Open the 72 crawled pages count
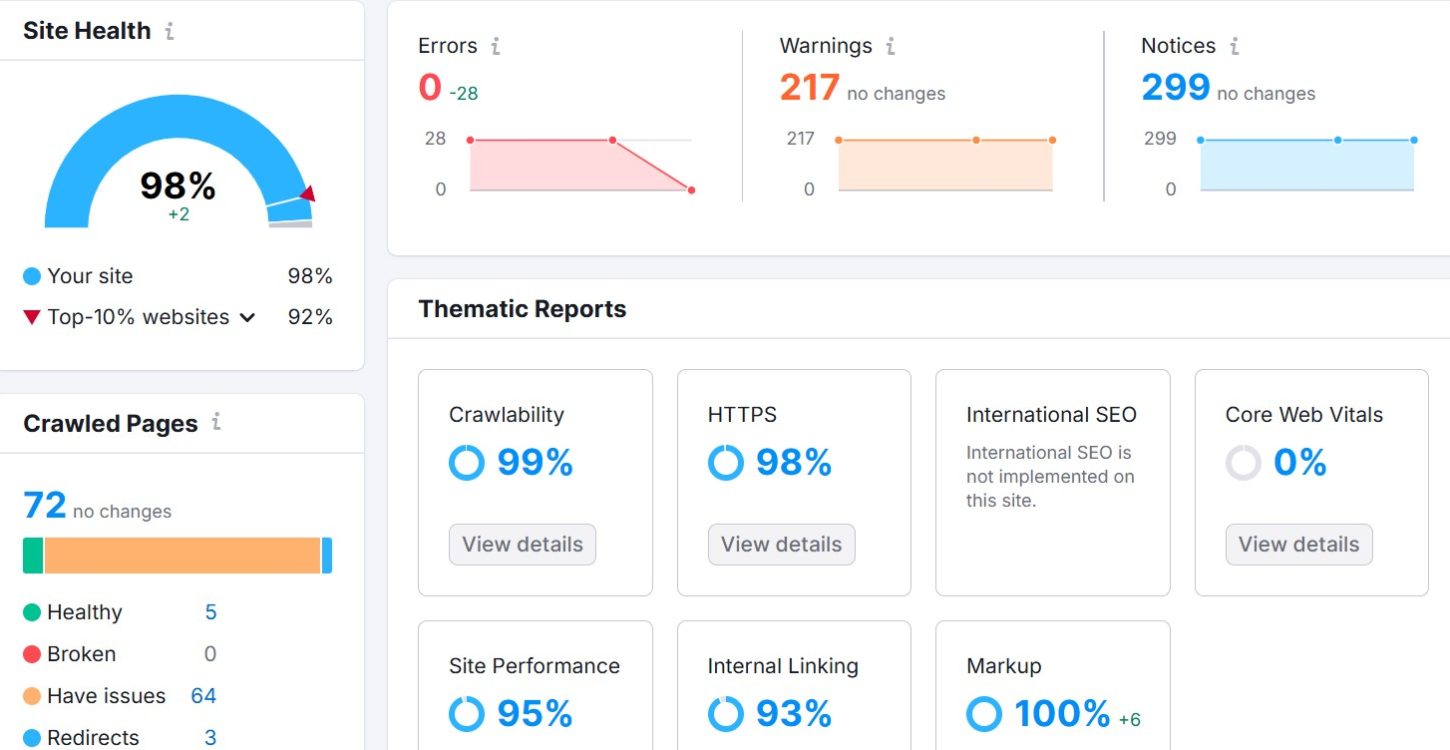Screen dimensions: 1450x750 45,506
